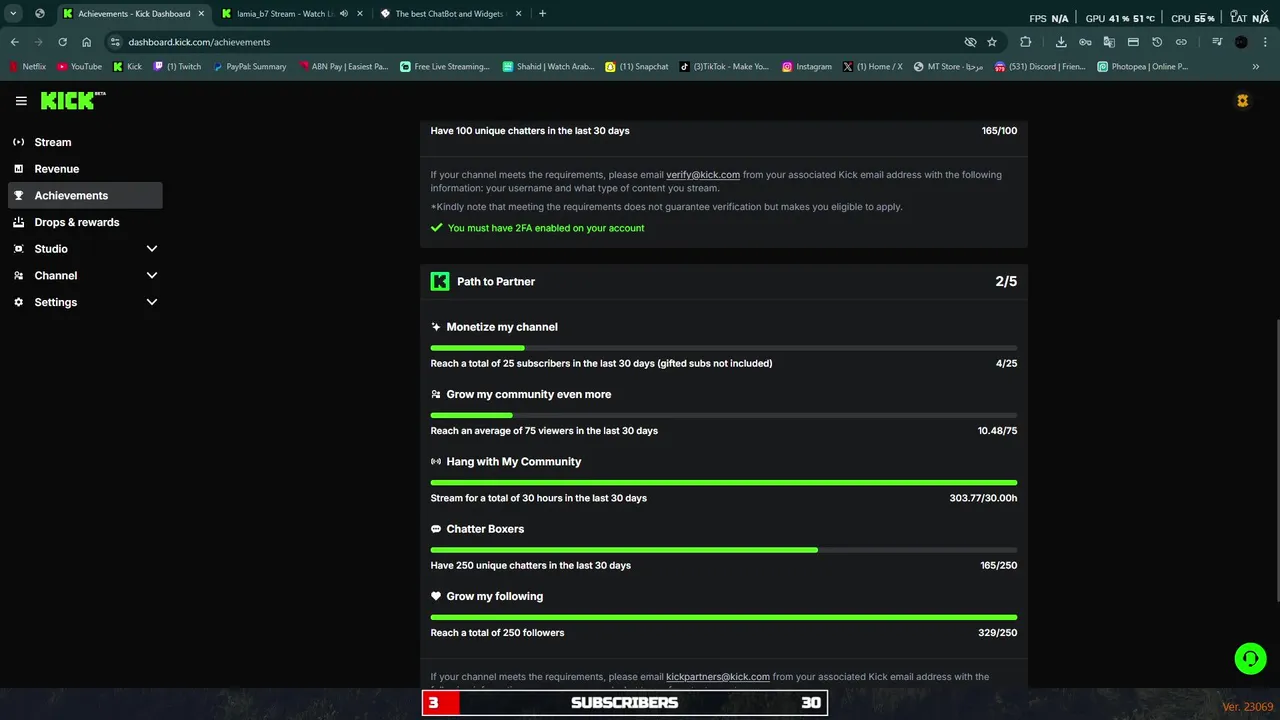
Task: Open the browser extensions puzzle icon
Action: tap(1026, 42)
